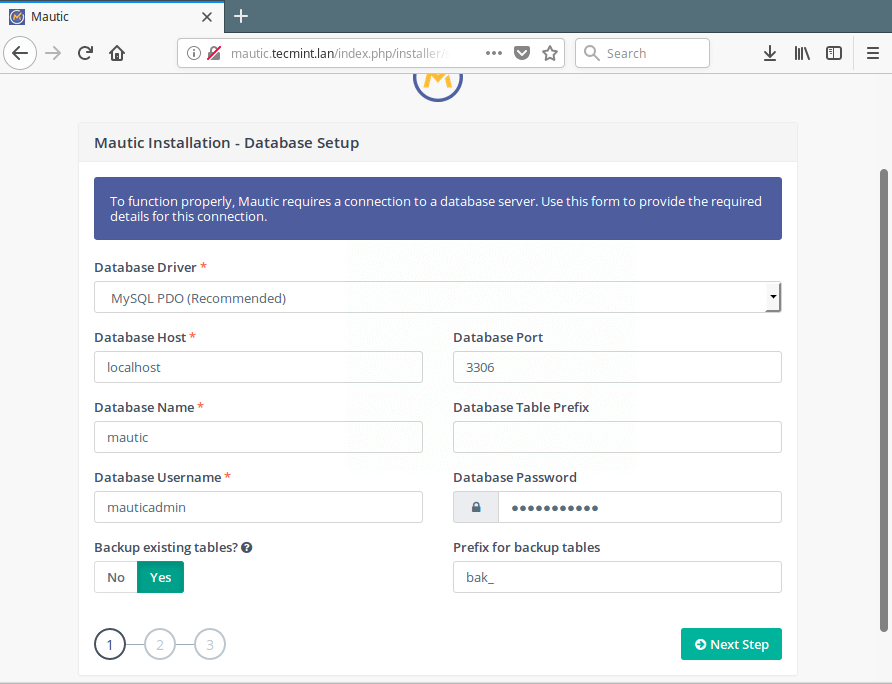Click the Database Driver label
Image resolution: width=892 pixels, height=684 pixels.
click(x=145, y=267)
